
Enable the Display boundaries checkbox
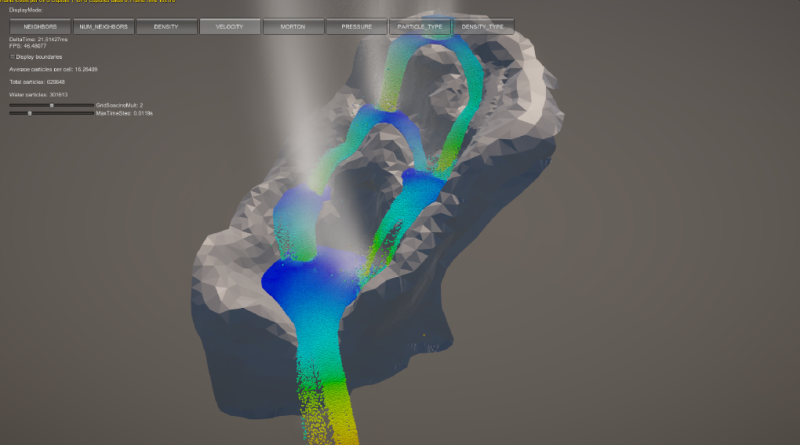[x=12, y=57]
